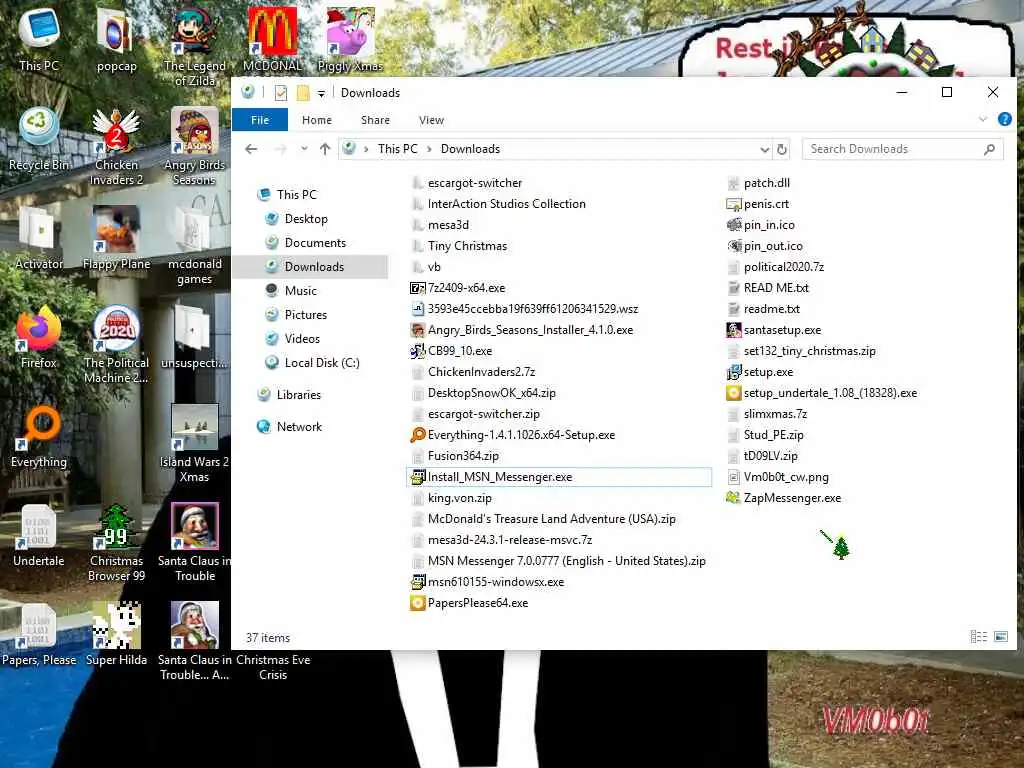Expand the This PC breadcrumb arrow
This screenshot has width=1024, height=768.
click(429, 149)
